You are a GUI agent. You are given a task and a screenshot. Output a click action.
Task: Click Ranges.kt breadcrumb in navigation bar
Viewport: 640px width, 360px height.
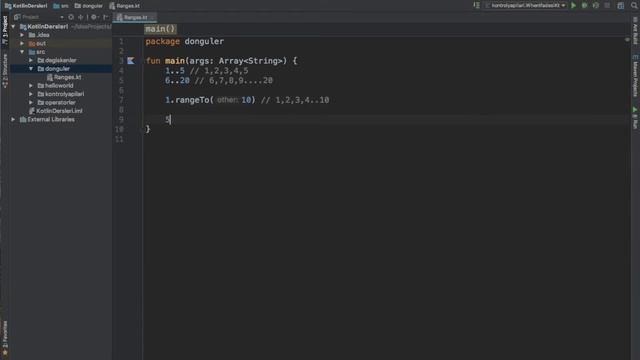pos(124,6)
